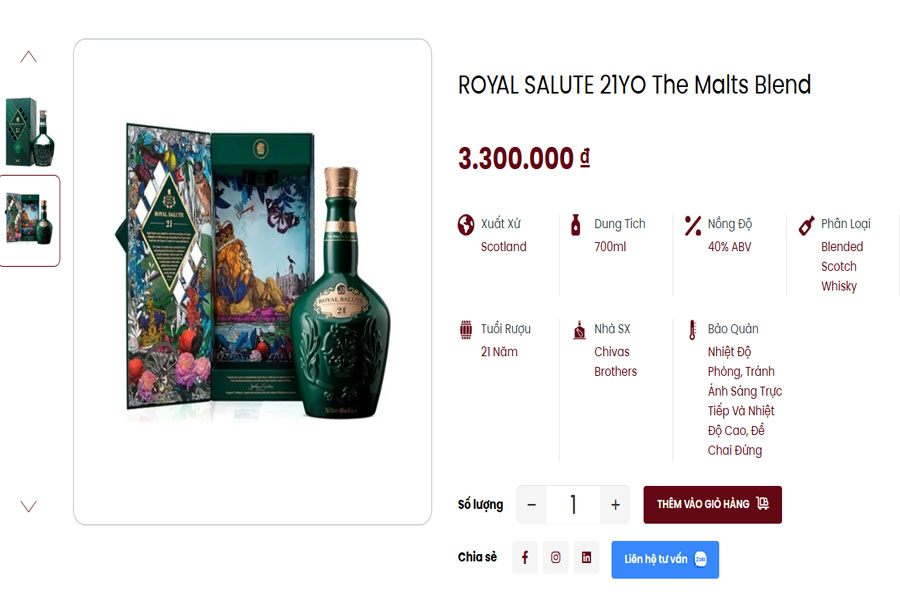Click the barrel icon beside Tuổi Rượu
Image resolution: width=900 pixels, height=600 pixels.
[466, 329]
